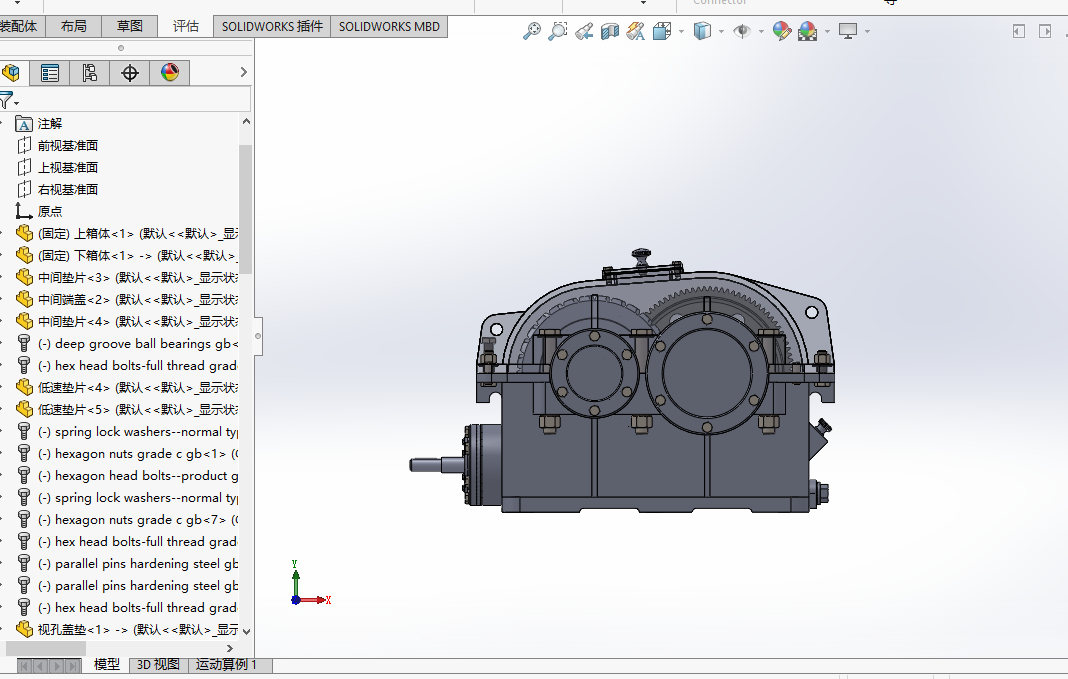Click the Display Style icon
Viewport: 1068px width, 679px height.
point(702,31)
